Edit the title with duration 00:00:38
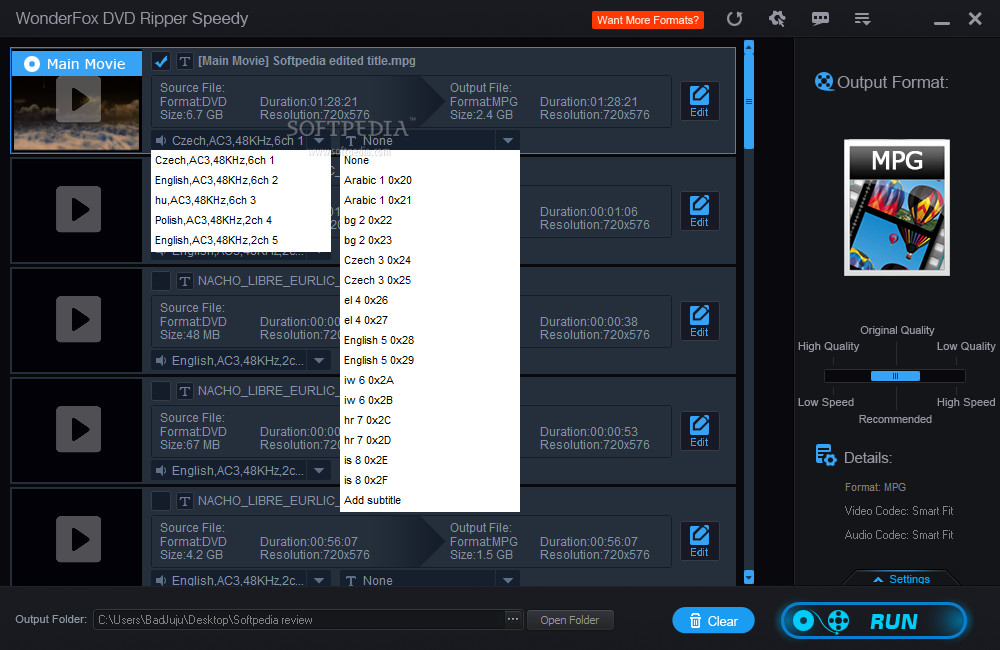Image resolution: width=1000 pixels, height=650 pixels. coord(699,321)
